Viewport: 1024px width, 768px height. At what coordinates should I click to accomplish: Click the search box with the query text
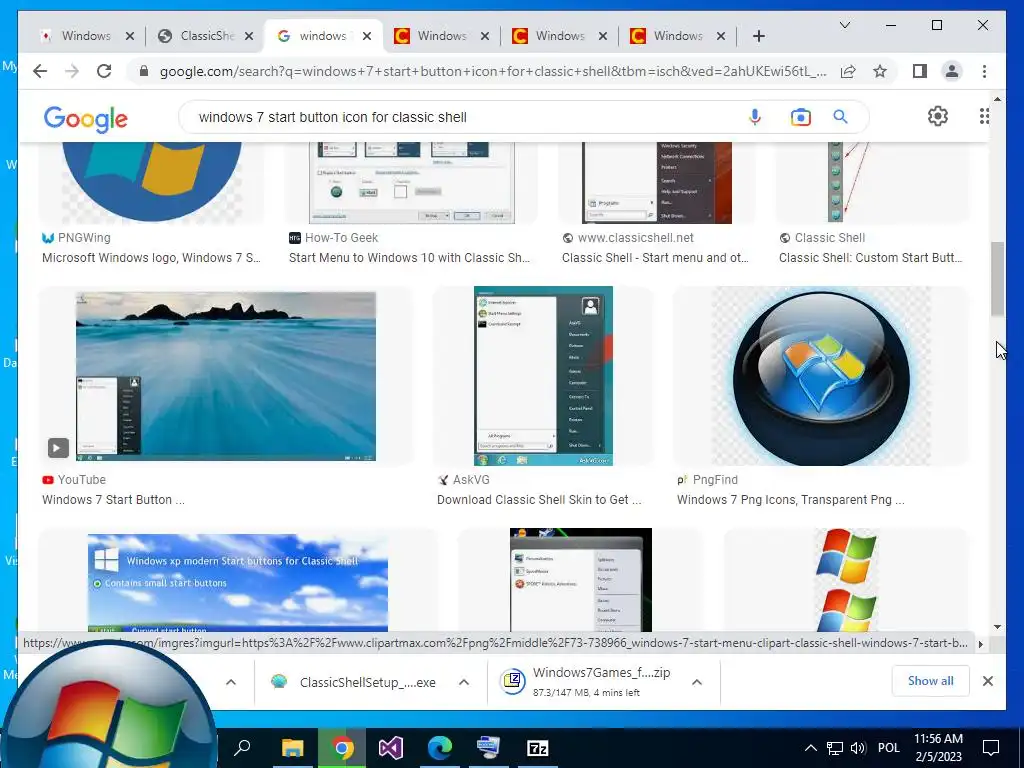click(463, 117)
